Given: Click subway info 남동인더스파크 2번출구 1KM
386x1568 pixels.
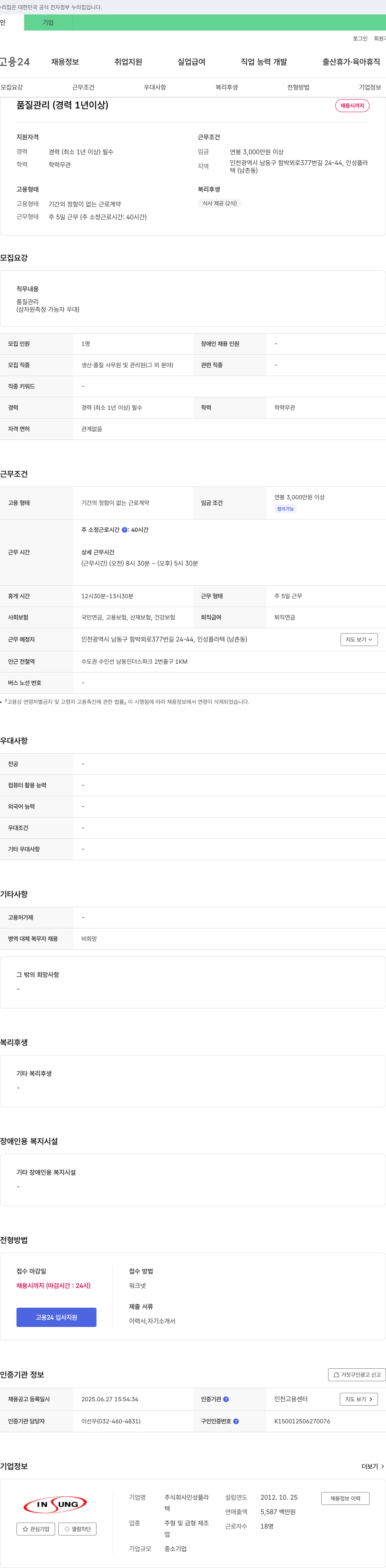Looking at the screenshot, I should pos(134,661).
